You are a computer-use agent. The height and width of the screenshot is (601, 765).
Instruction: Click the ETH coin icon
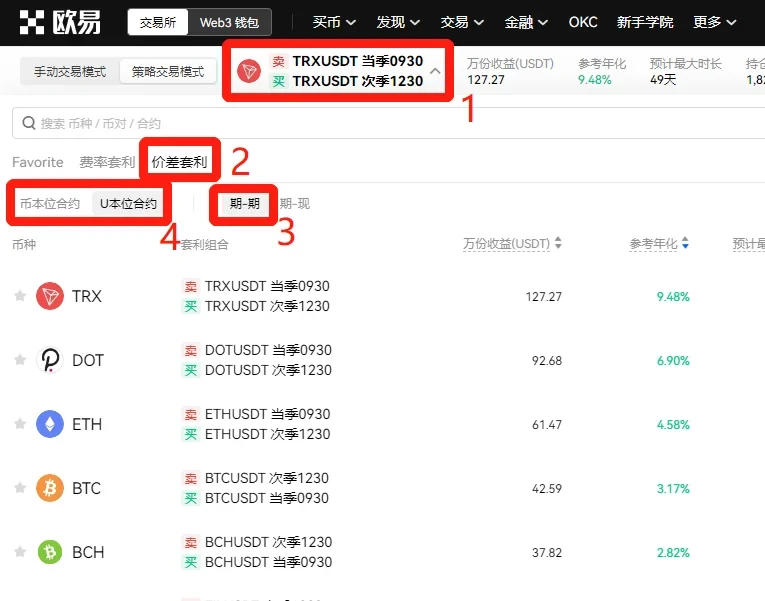point(50,424)
